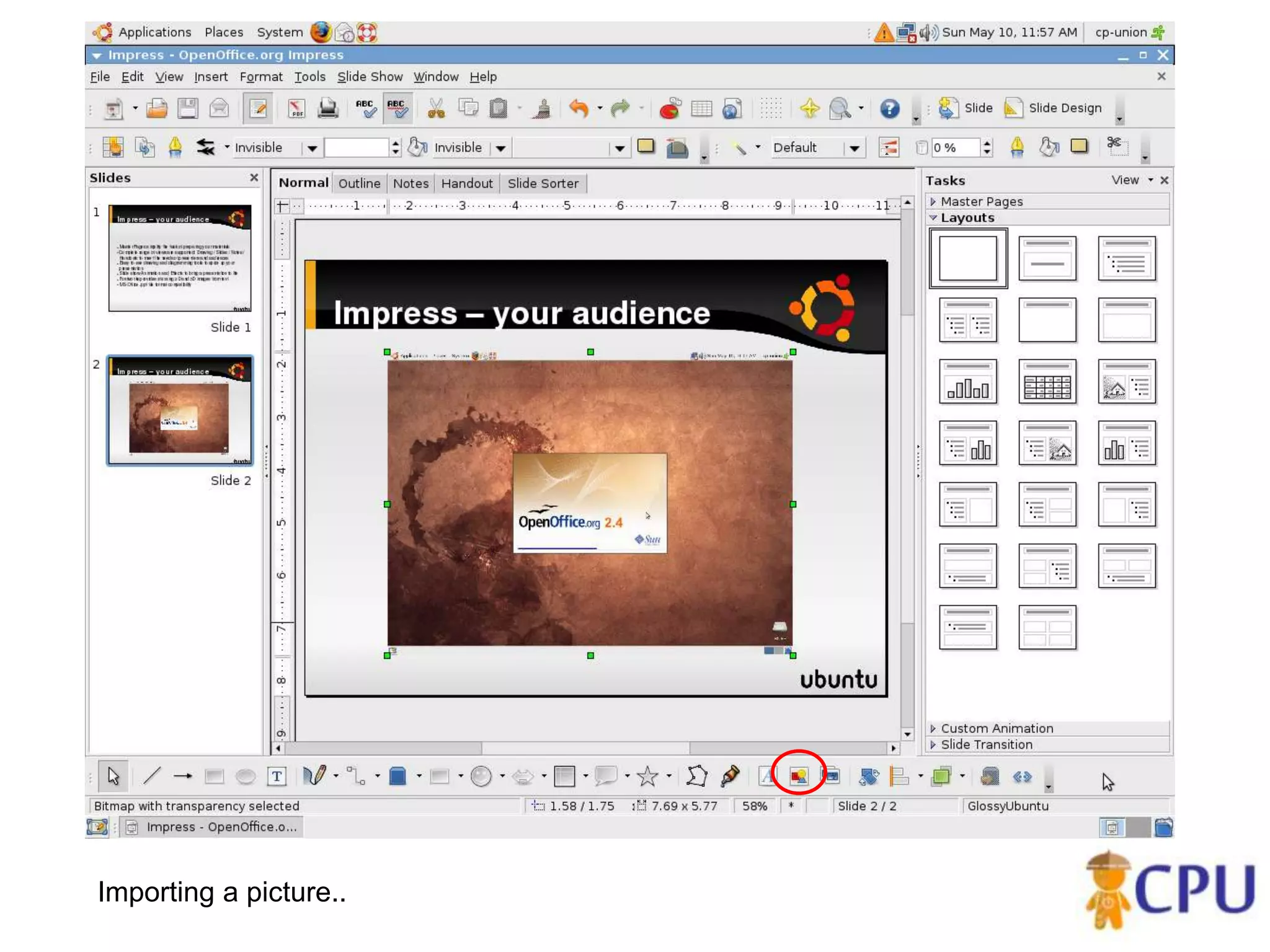
Task: Click the horizontal scrollbar of slide view
Action: tap(586, 748)
